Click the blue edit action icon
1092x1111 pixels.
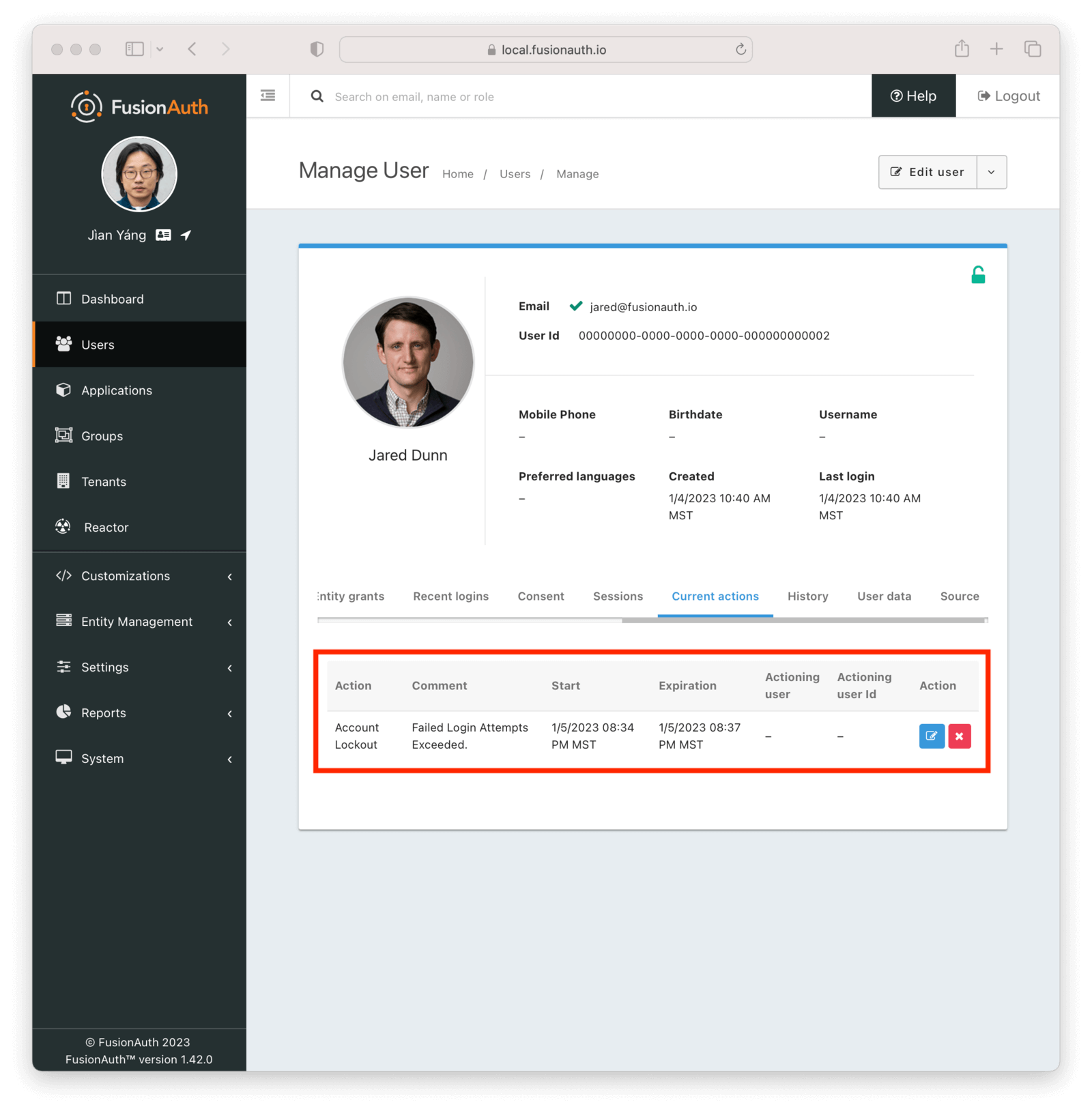coord(931,736)
